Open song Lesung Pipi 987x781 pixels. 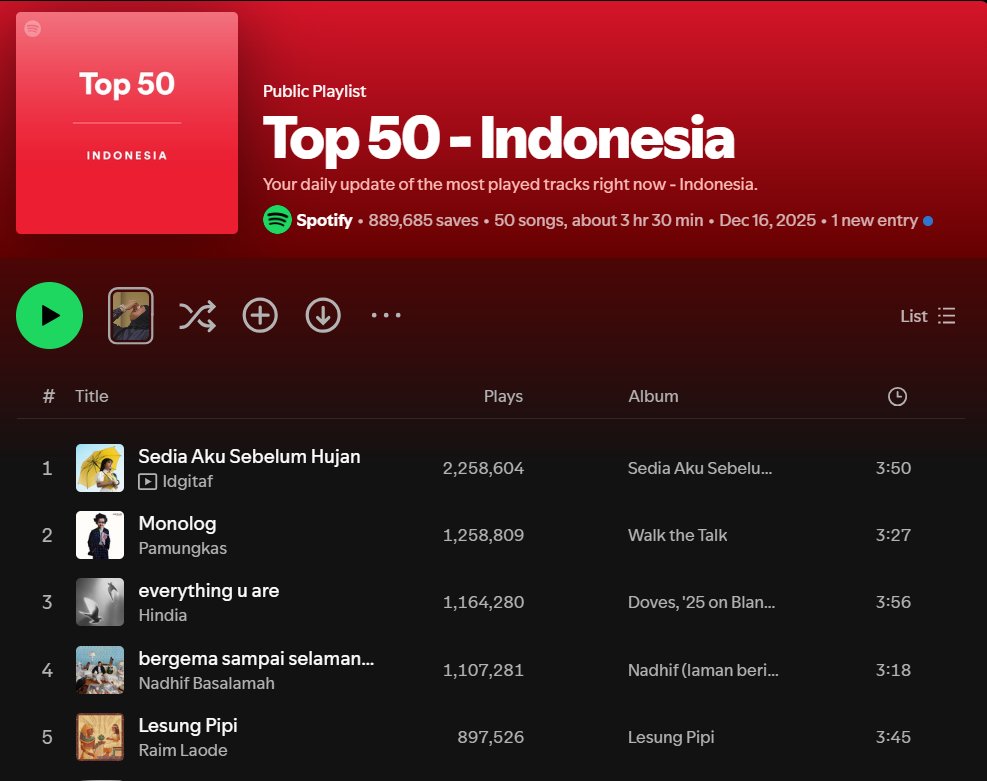(188, 726)
